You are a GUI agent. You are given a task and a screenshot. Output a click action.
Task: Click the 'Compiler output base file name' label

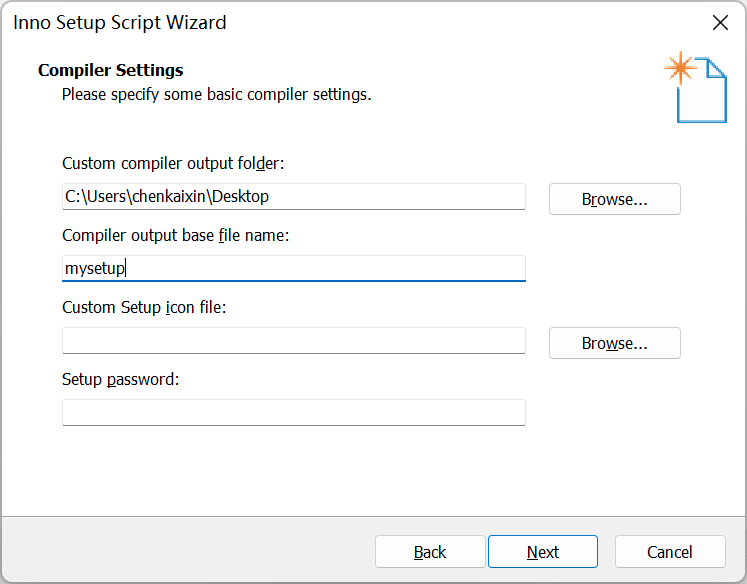175,235
